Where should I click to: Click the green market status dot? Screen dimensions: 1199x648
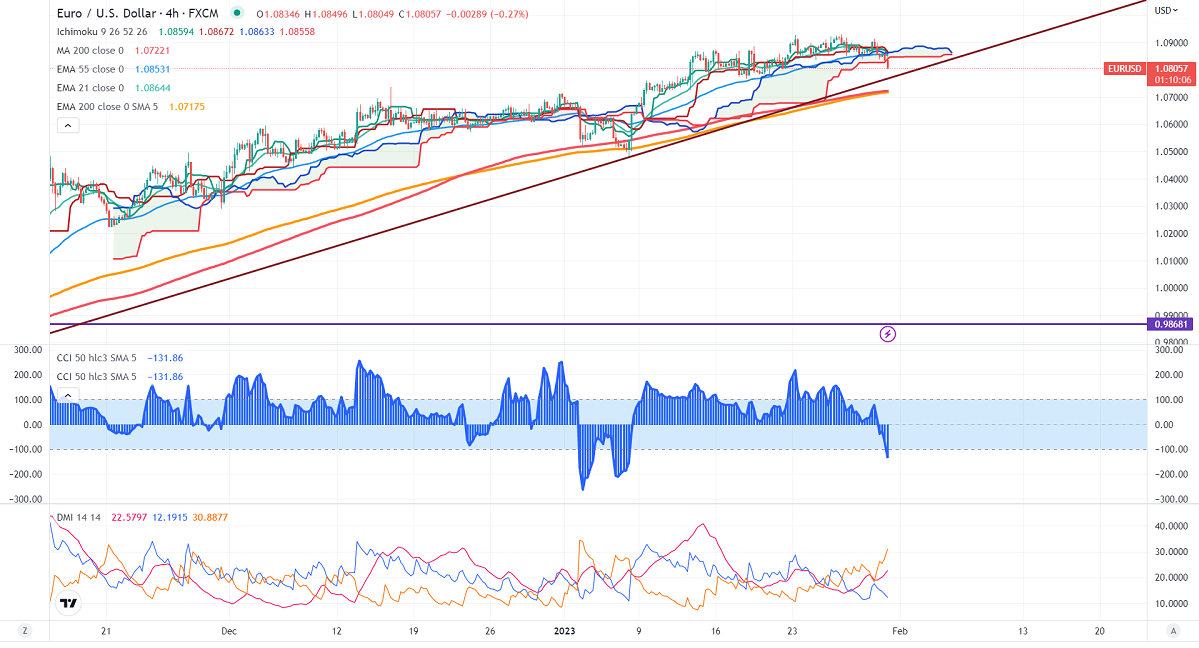pyautogui.click(x=235, y=14)
